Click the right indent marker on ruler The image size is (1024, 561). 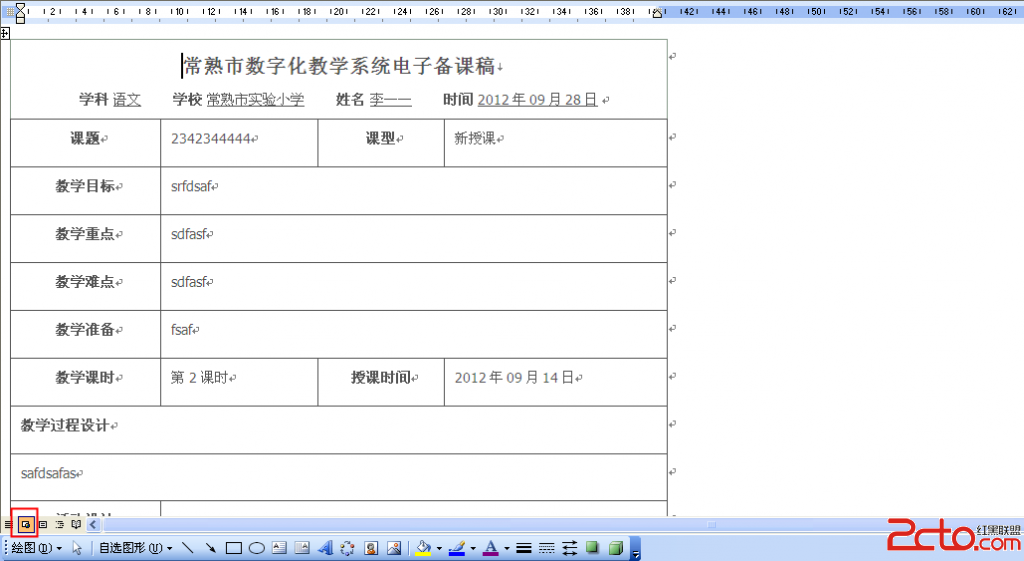point(658,13)
